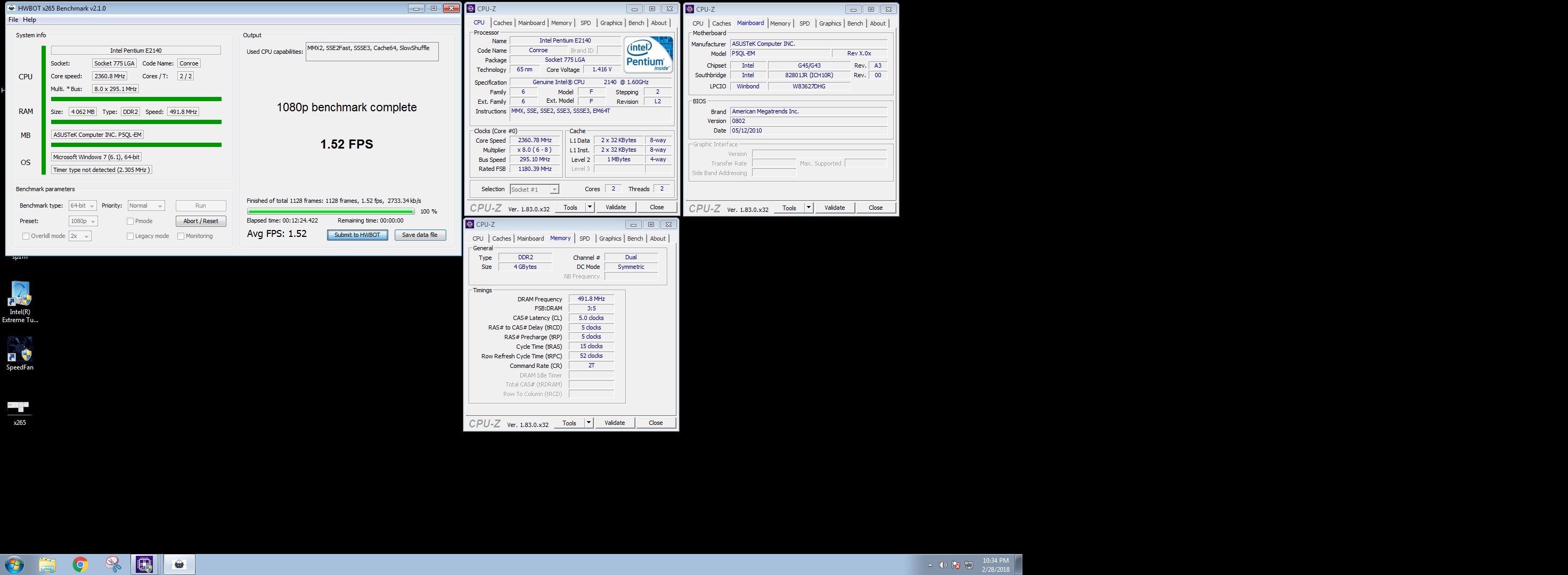
Task: Minimize the CPU-Z Memory window
Action: [x=633, y=225]
